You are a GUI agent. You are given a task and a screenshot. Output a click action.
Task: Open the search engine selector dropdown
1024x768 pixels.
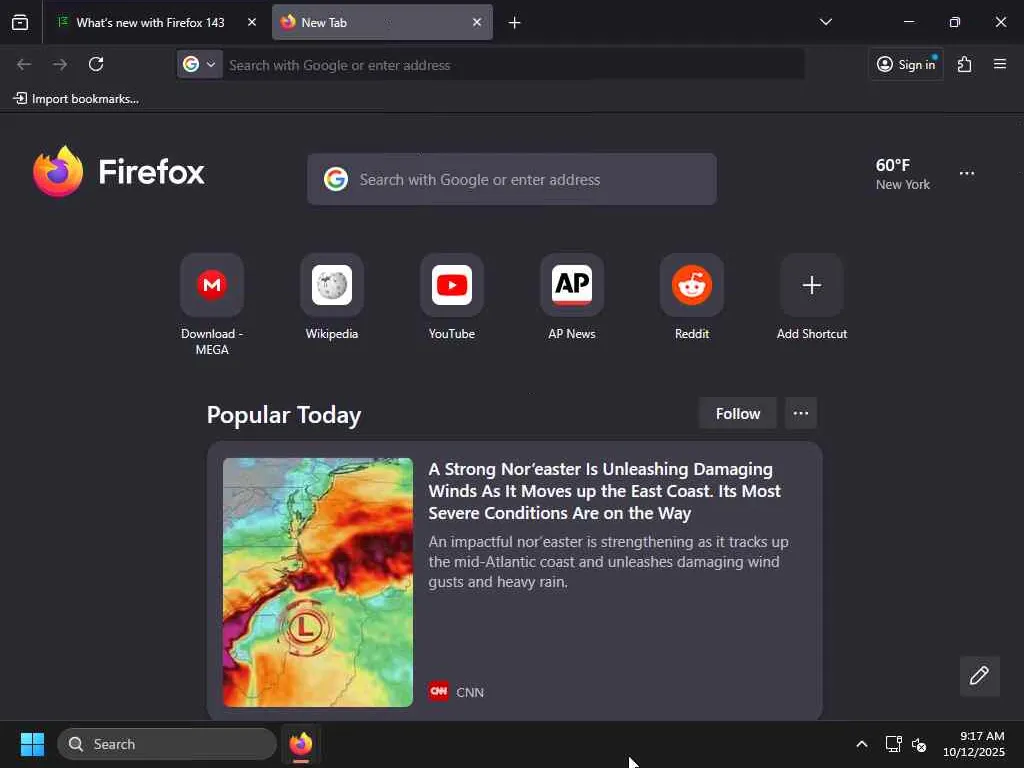[200, 65]
